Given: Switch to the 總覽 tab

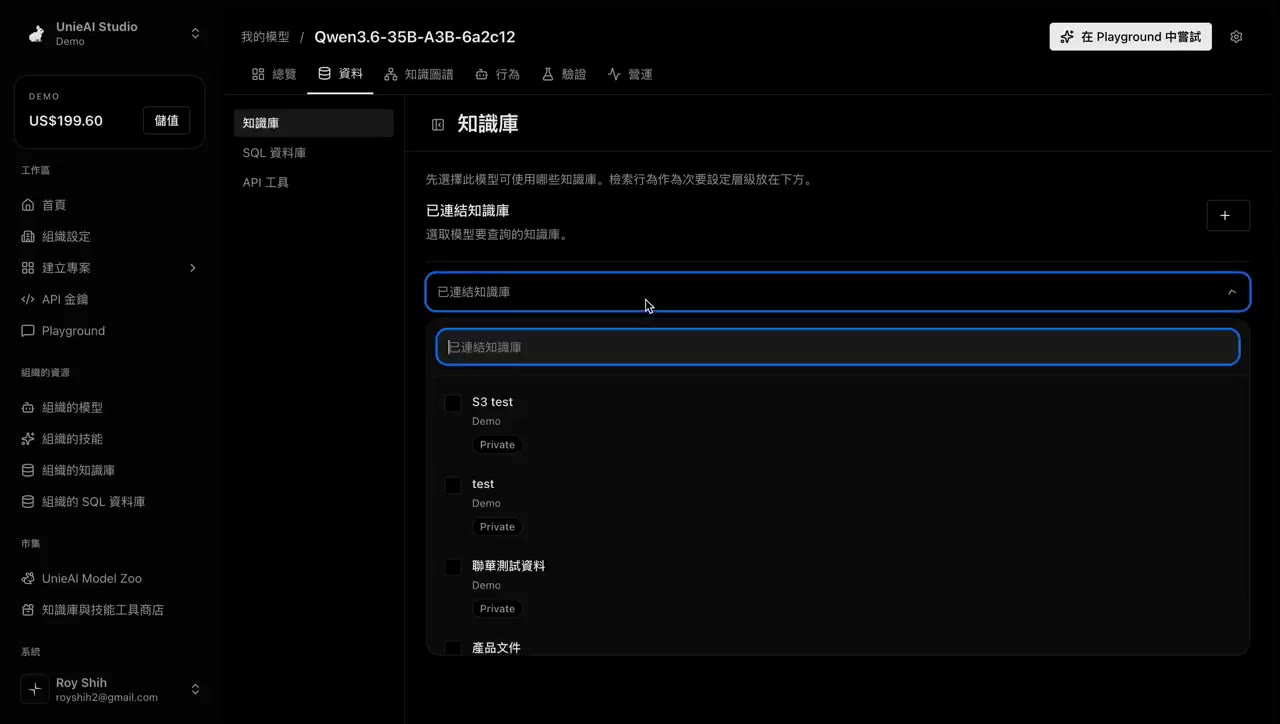Looking at the screenshot, I should (274, 74).
